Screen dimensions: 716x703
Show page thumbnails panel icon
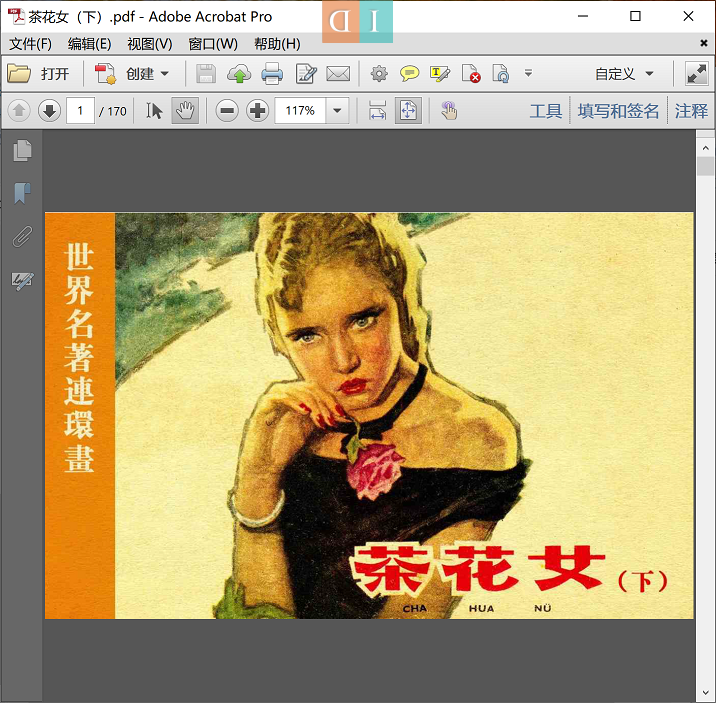click(22, 151)
